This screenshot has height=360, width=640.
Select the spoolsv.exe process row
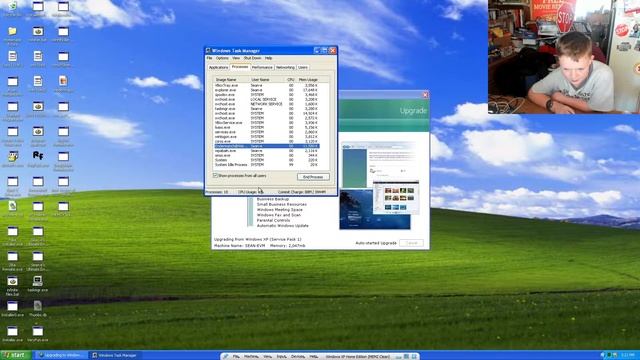coord(267,95)
